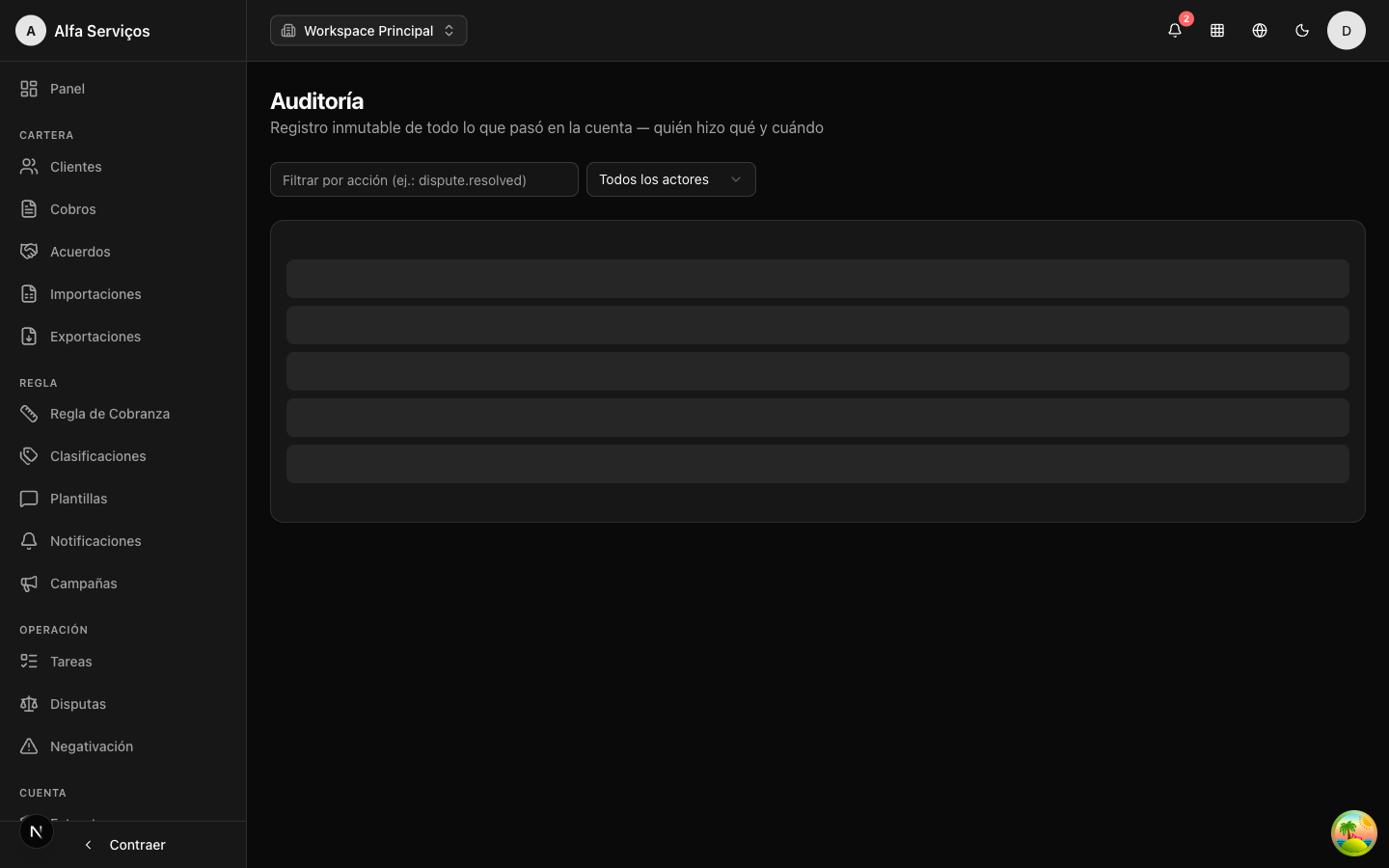Screen dimensions: 1389x868
Task: Expand the Workspace Principal switcher
Action: tap(368, 31)
